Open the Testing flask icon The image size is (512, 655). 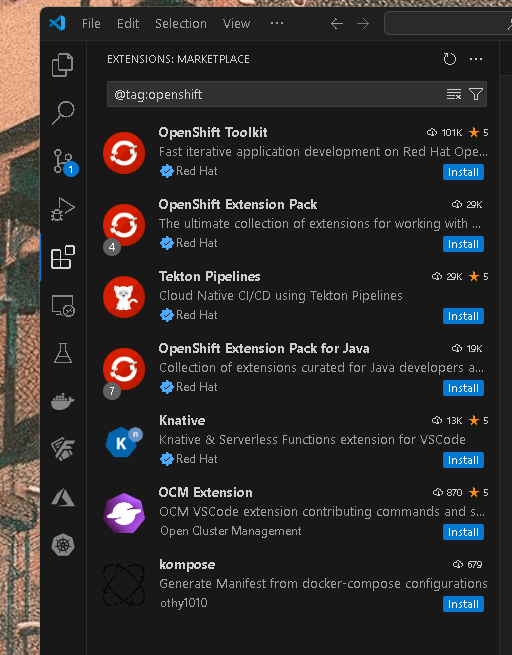tap(63, 353)
